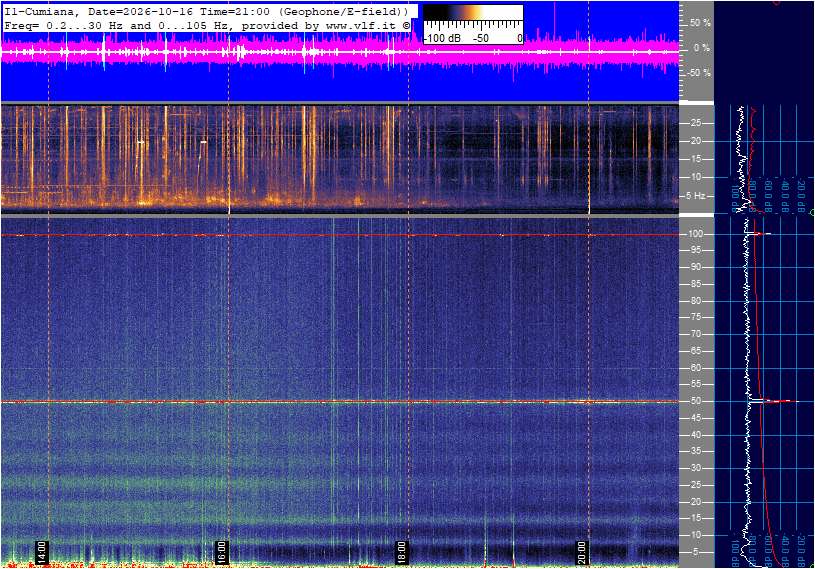Viewport: 815px width, 569px height.
Task: Click the 50 Hz label on lower axis
Action: [x=695, y=401]
